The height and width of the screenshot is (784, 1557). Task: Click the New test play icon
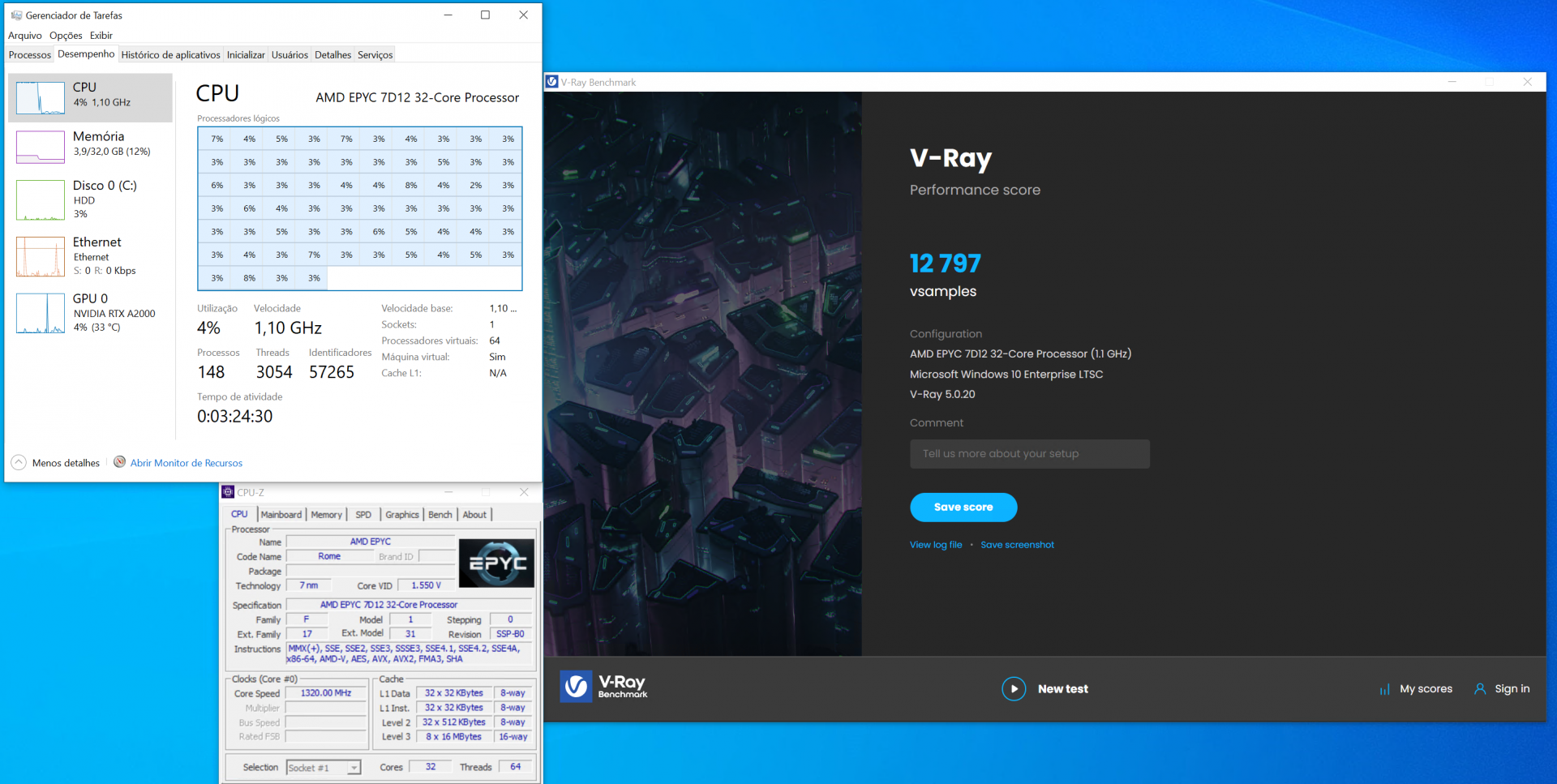coord(1014,689)
